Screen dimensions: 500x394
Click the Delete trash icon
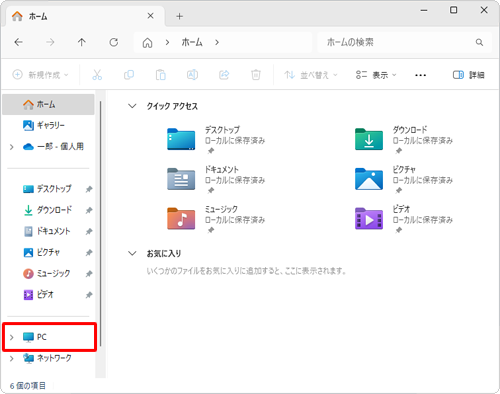(x=256, y=75)
